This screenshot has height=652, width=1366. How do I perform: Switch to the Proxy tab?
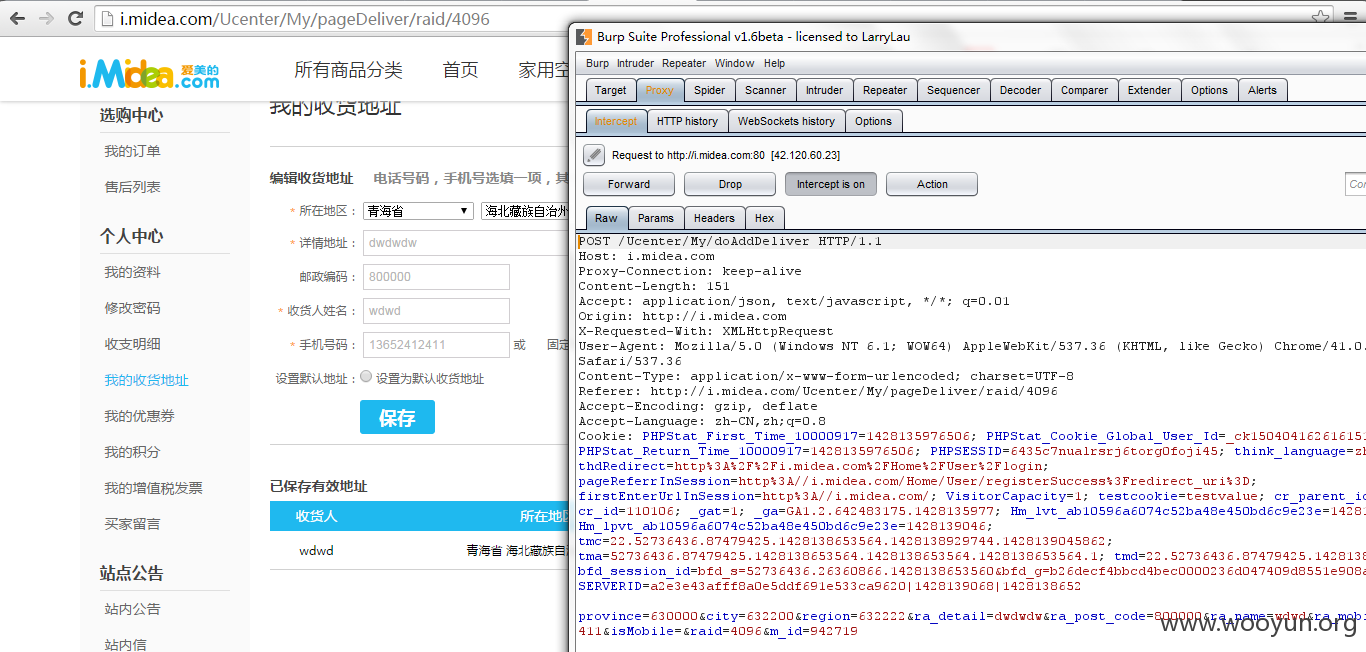[659, 90]
